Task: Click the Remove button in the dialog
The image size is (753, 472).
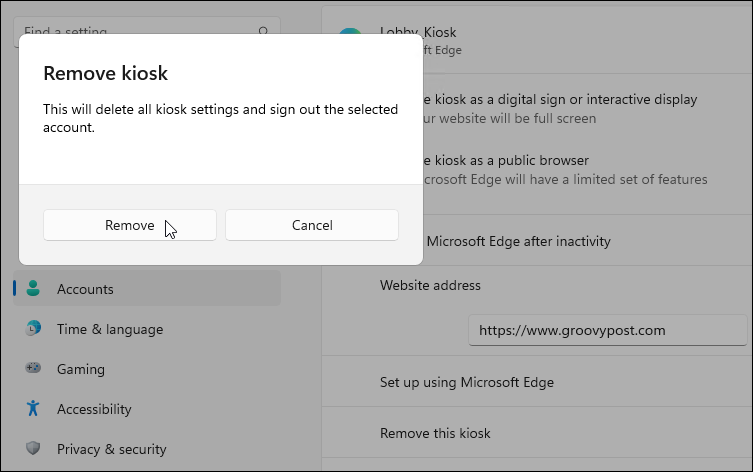Action: pos(129,225)
